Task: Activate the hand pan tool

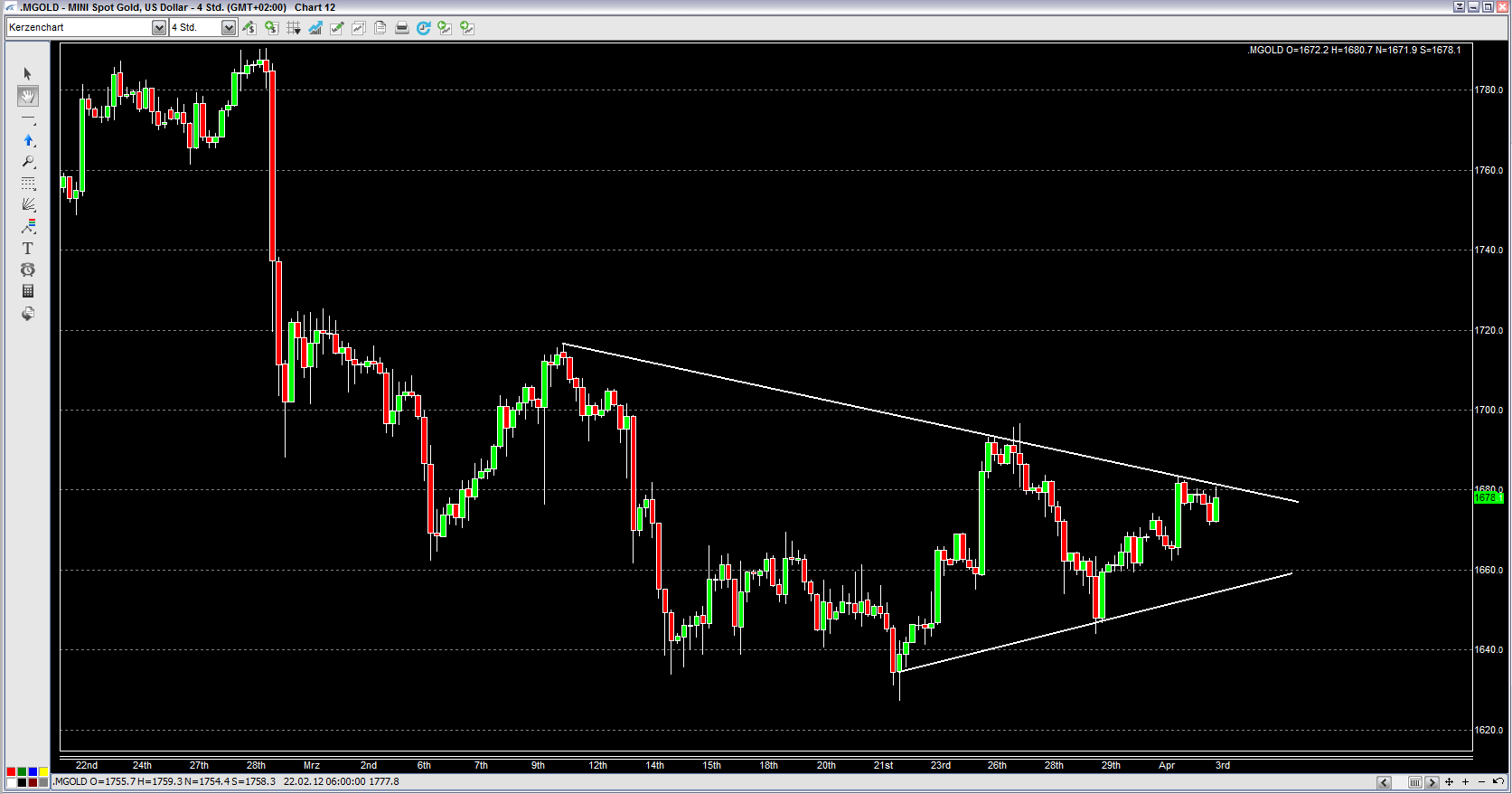Action: [28, 96]
